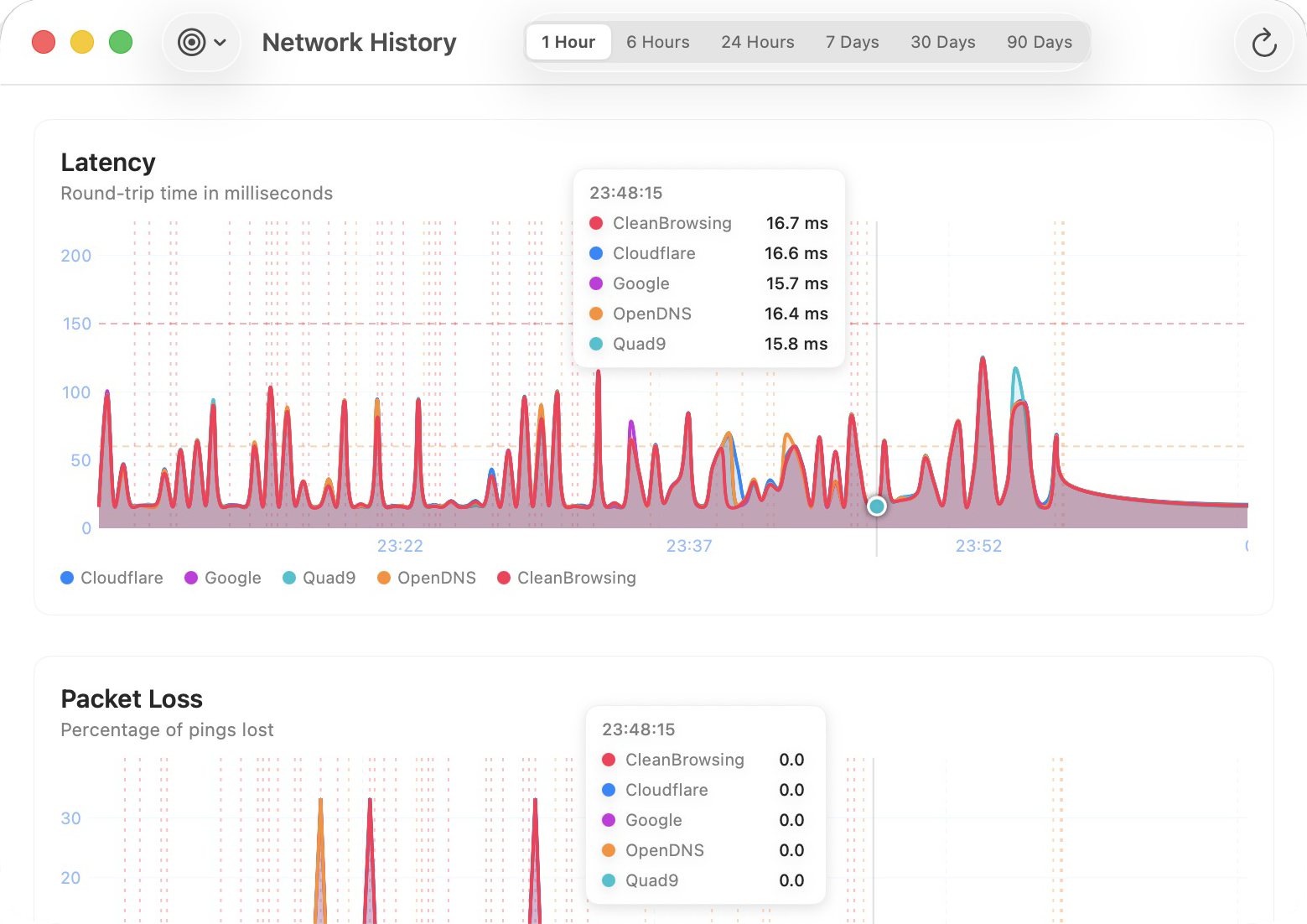The height and width of the screenshot is (924, 1307).
Task: Click the 15.8 ms Quad9 tooltip value
Action: coord(796,344)
